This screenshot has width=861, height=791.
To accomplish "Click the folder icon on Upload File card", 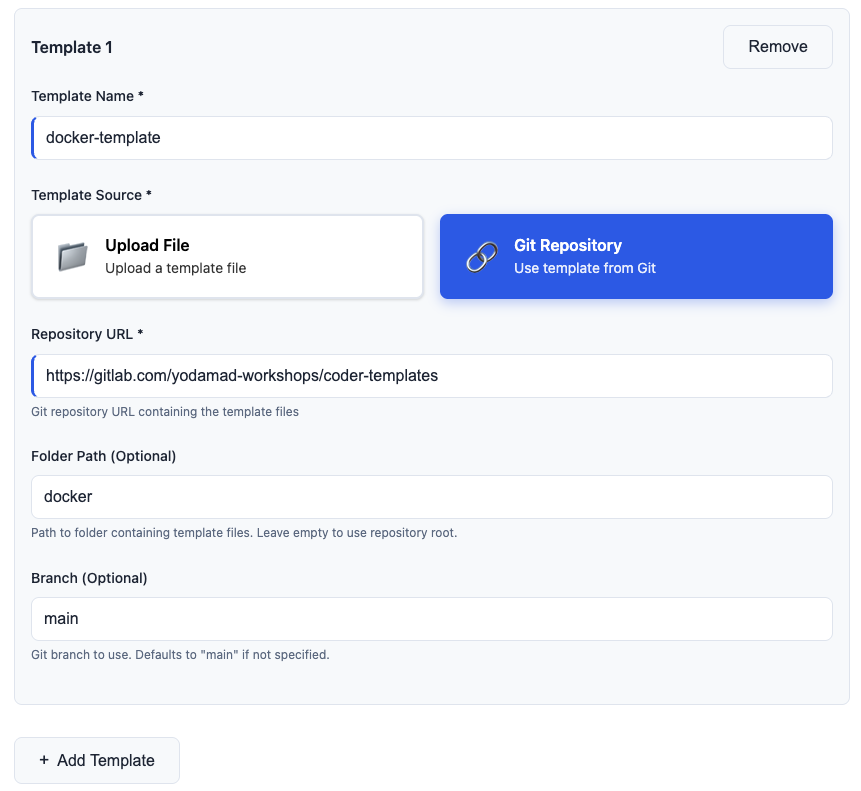I will tap(69, 255).
